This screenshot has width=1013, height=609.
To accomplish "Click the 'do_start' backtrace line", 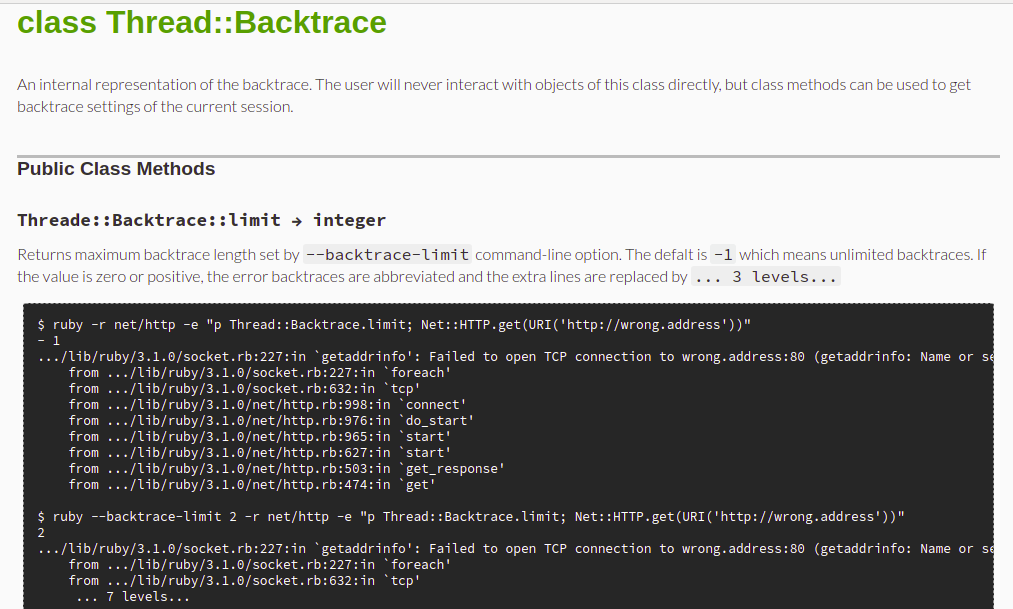I will pos(271,420).
